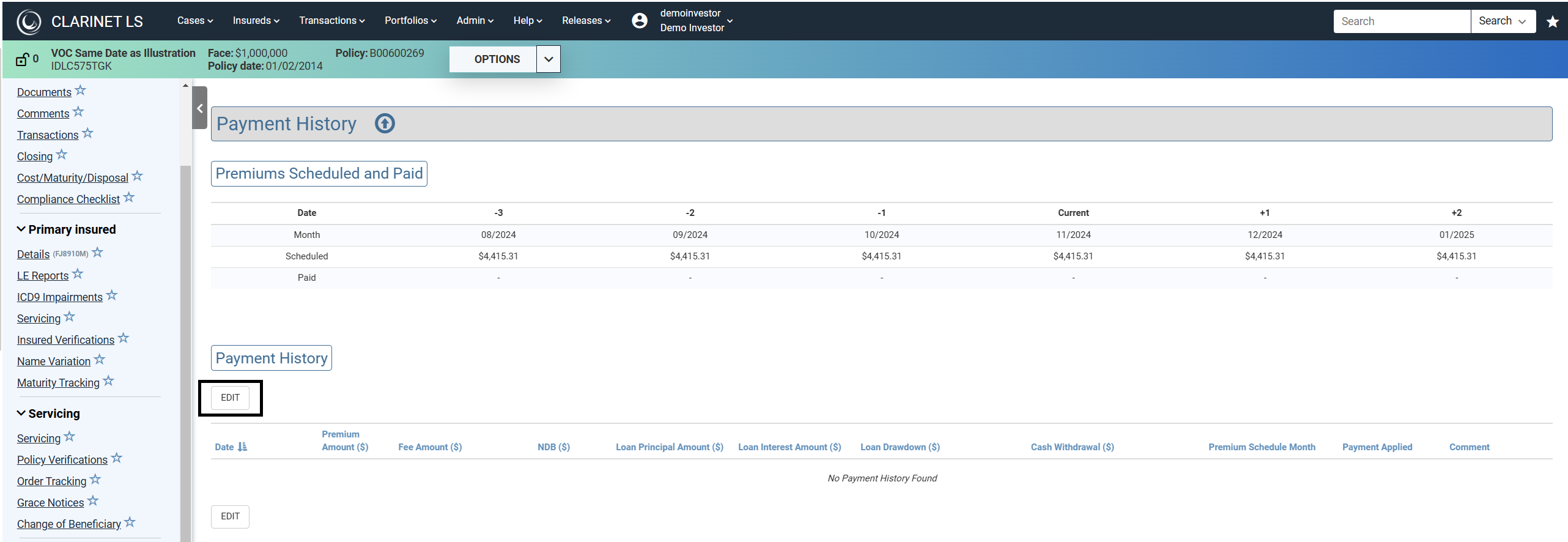
Task: Favorite the Closing link star
Action: (61, 155)
